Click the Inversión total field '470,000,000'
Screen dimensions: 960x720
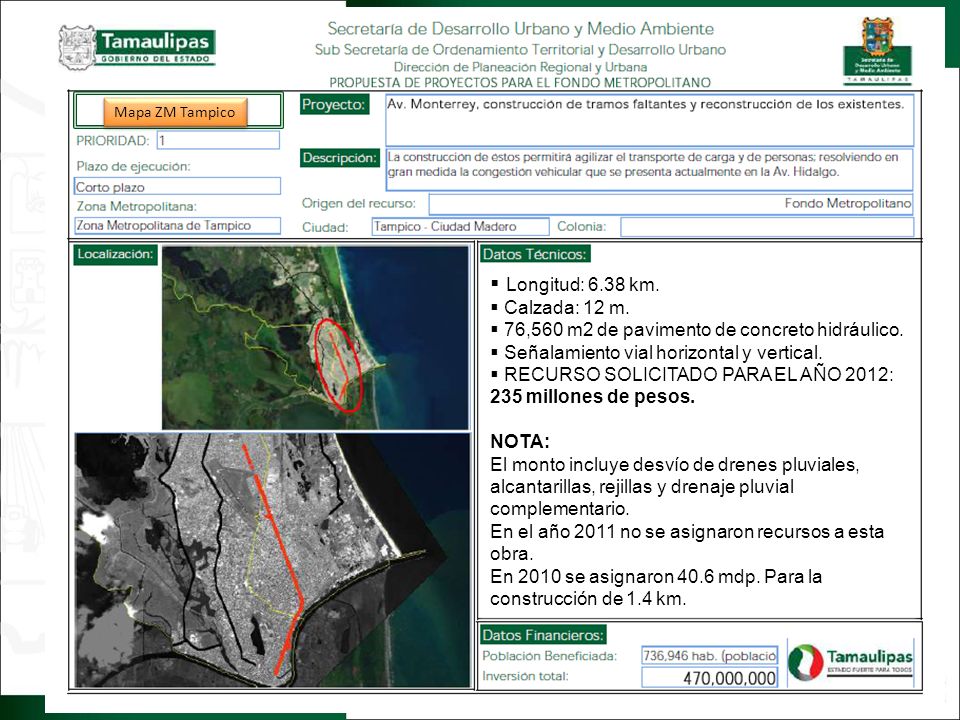(710, 678)
